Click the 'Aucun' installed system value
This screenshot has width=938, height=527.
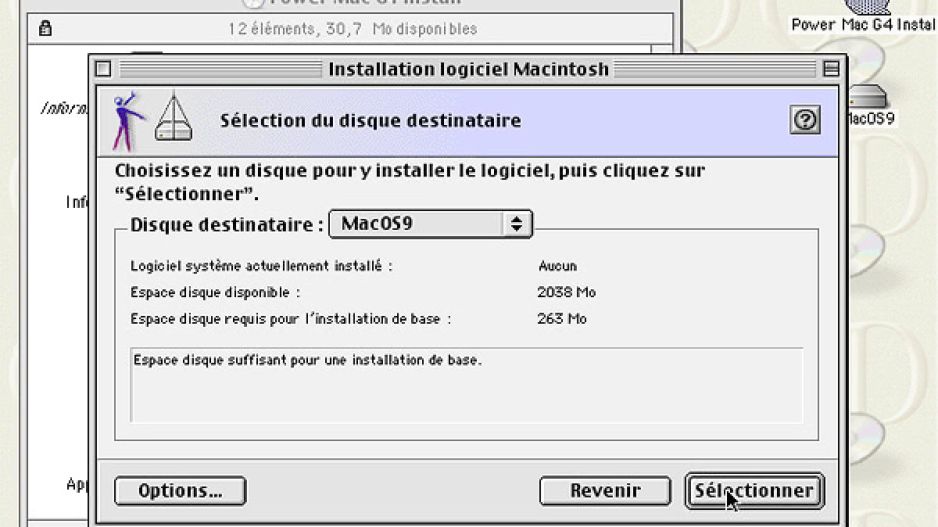coord(558,266)
